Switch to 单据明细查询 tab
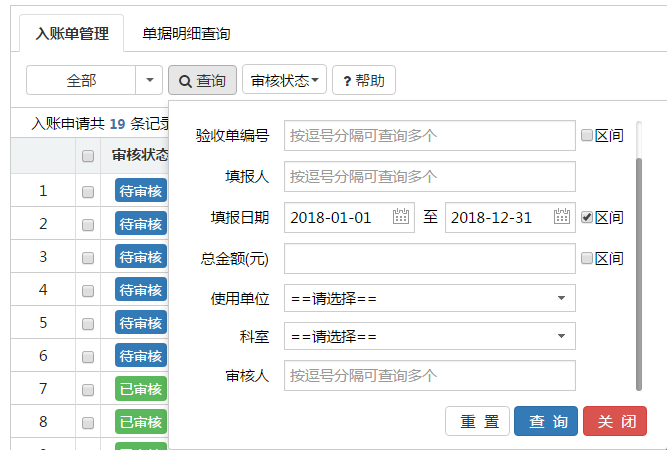 click(186, 33)
